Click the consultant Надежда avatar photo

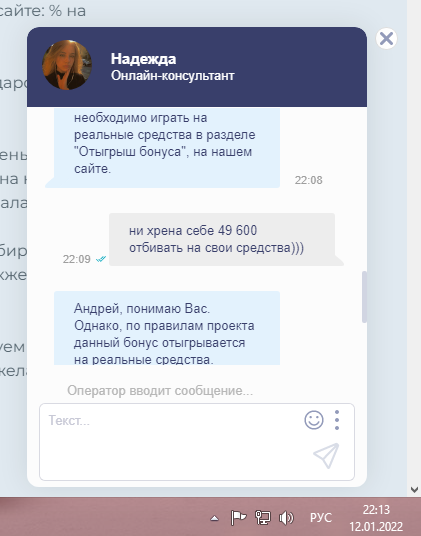point(67,65)
